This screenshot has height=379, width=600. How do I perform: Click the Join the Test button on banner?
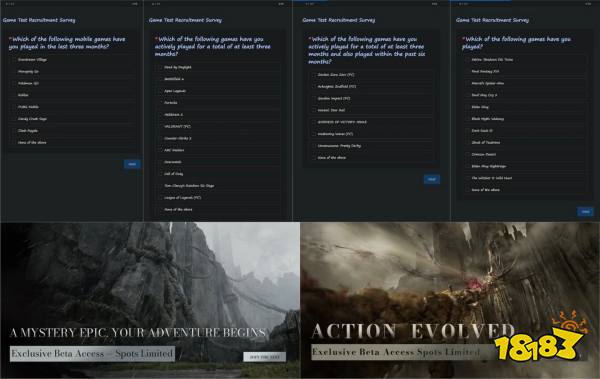click(x=264, y=357)
